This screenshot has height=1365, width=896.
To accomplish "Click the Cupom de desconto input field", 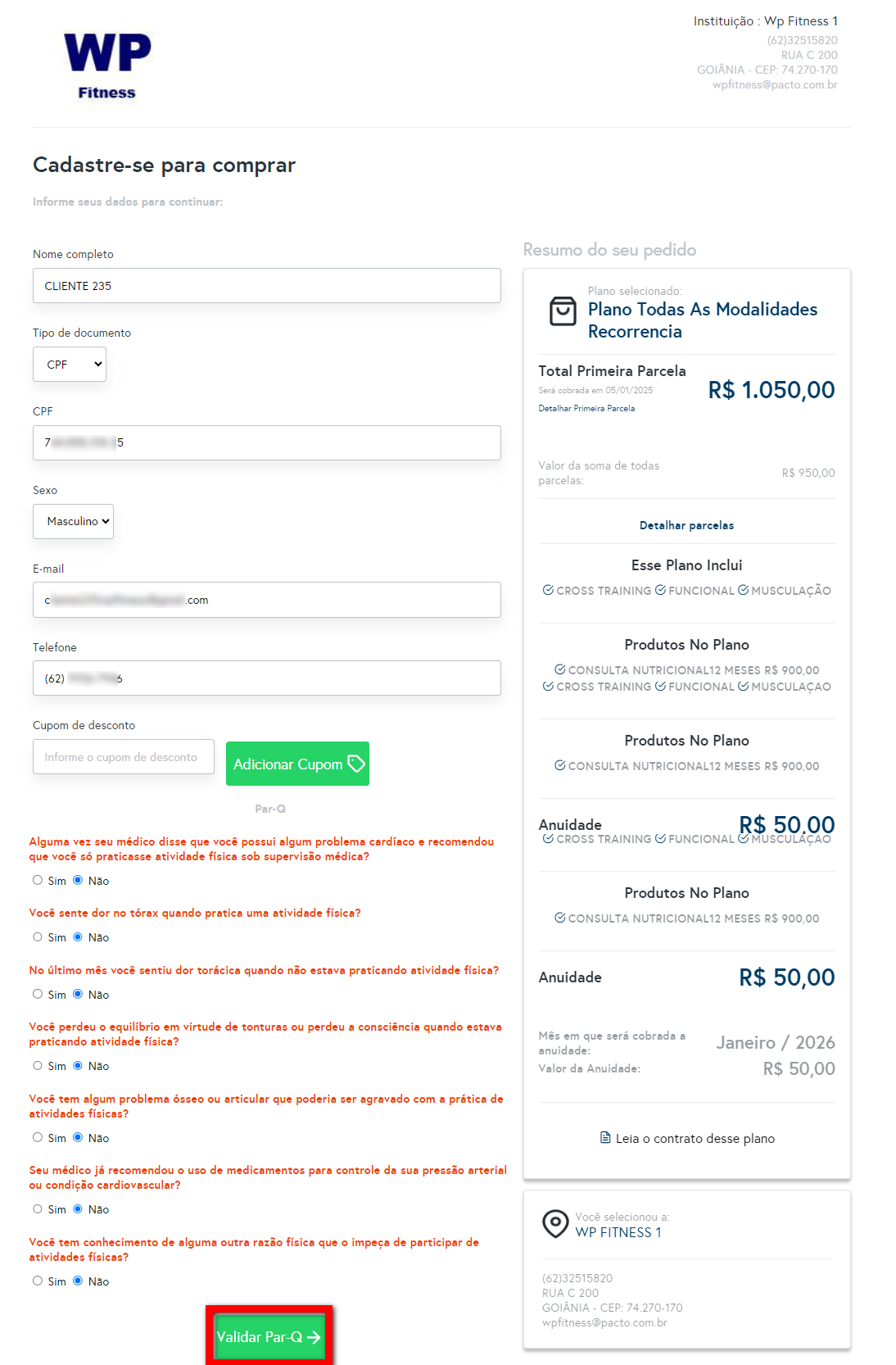I will [123, 757].
